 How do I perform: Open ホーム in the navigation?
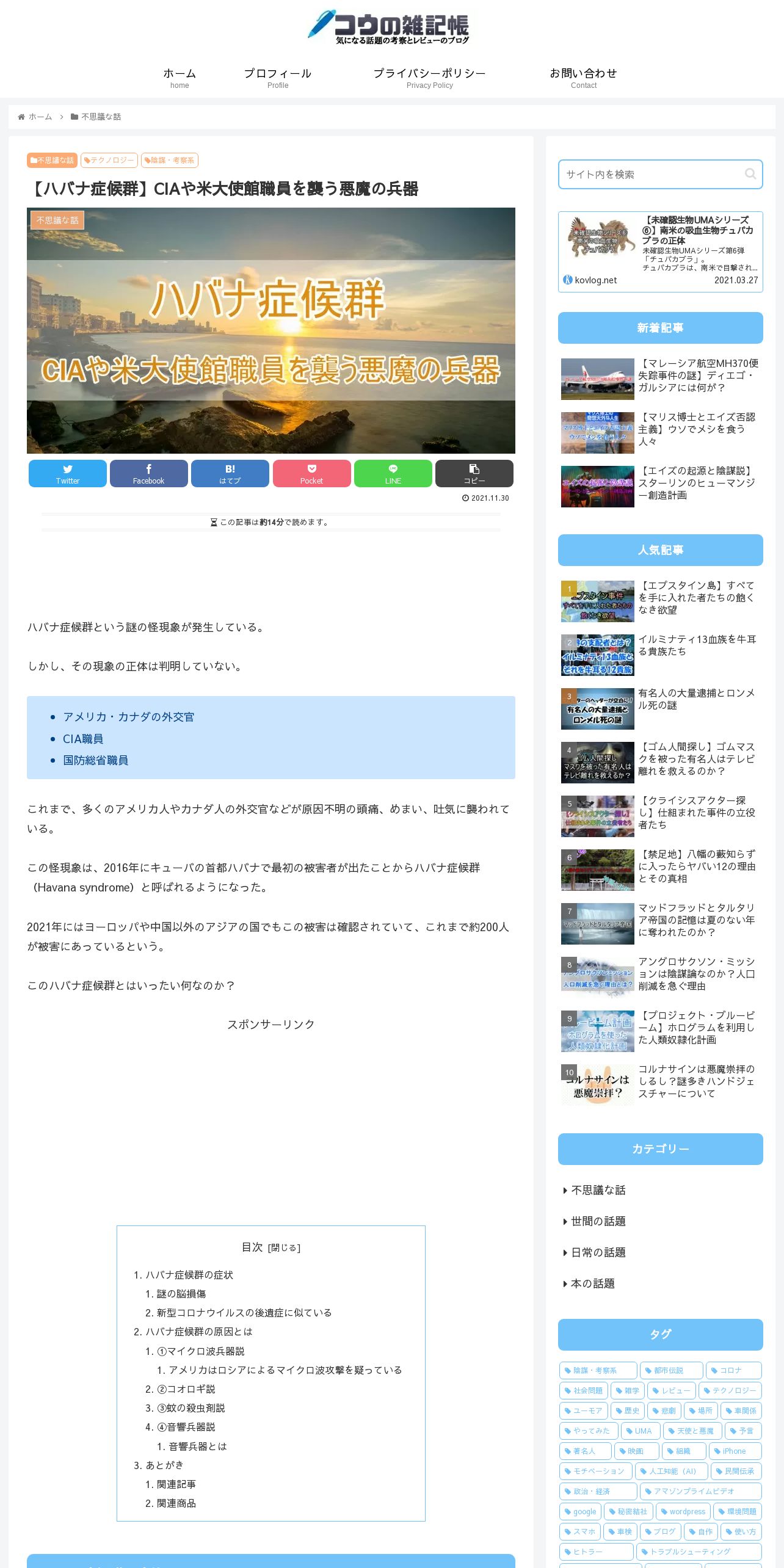pos(180,78)
